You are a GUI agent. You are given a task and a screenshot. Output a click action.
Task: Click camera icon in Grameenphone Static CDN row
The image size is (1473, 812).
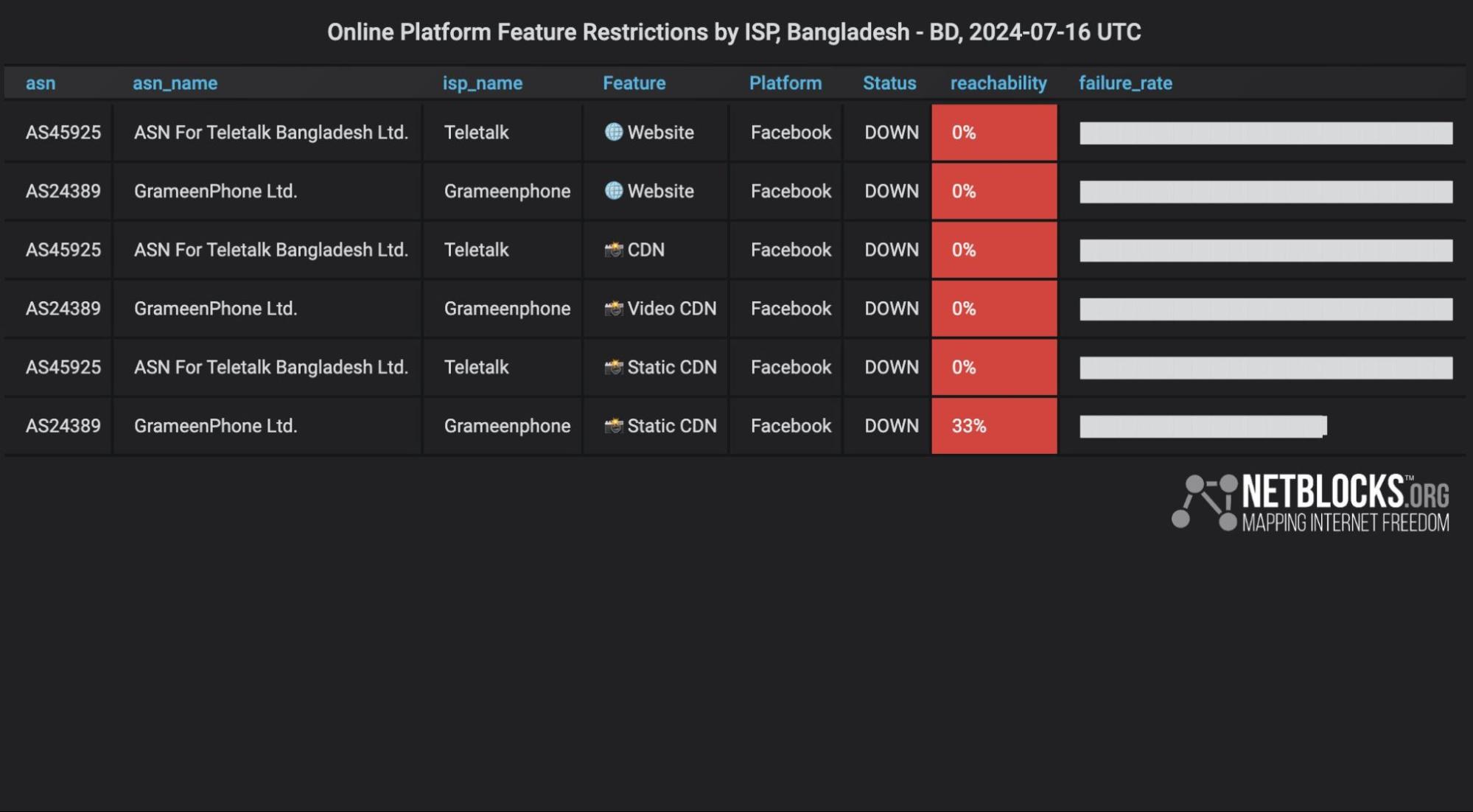[x=613, y=426]
